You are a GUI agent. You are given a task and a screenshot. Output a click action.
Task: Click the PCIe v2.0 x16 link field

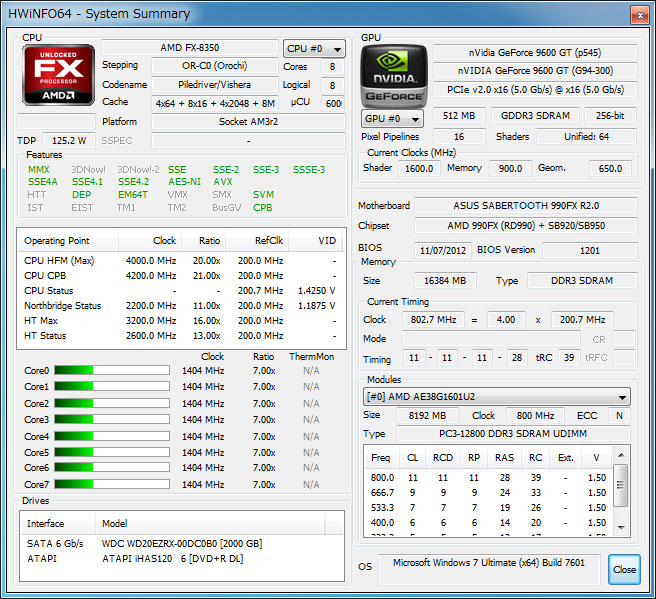(535, 90)
